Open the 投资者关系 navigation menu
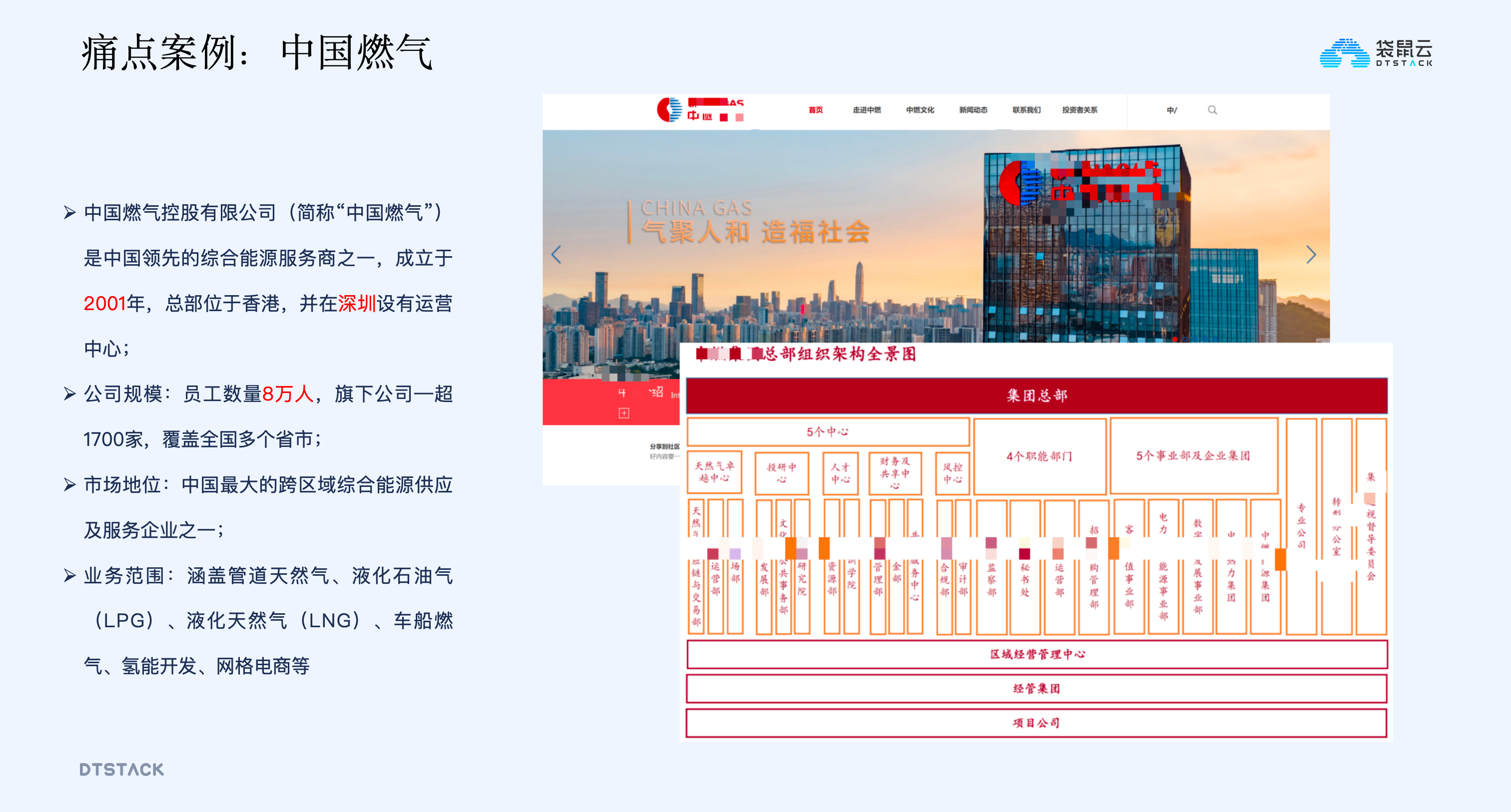This screenshot has width=1511, height=812. coord(1079,110)
